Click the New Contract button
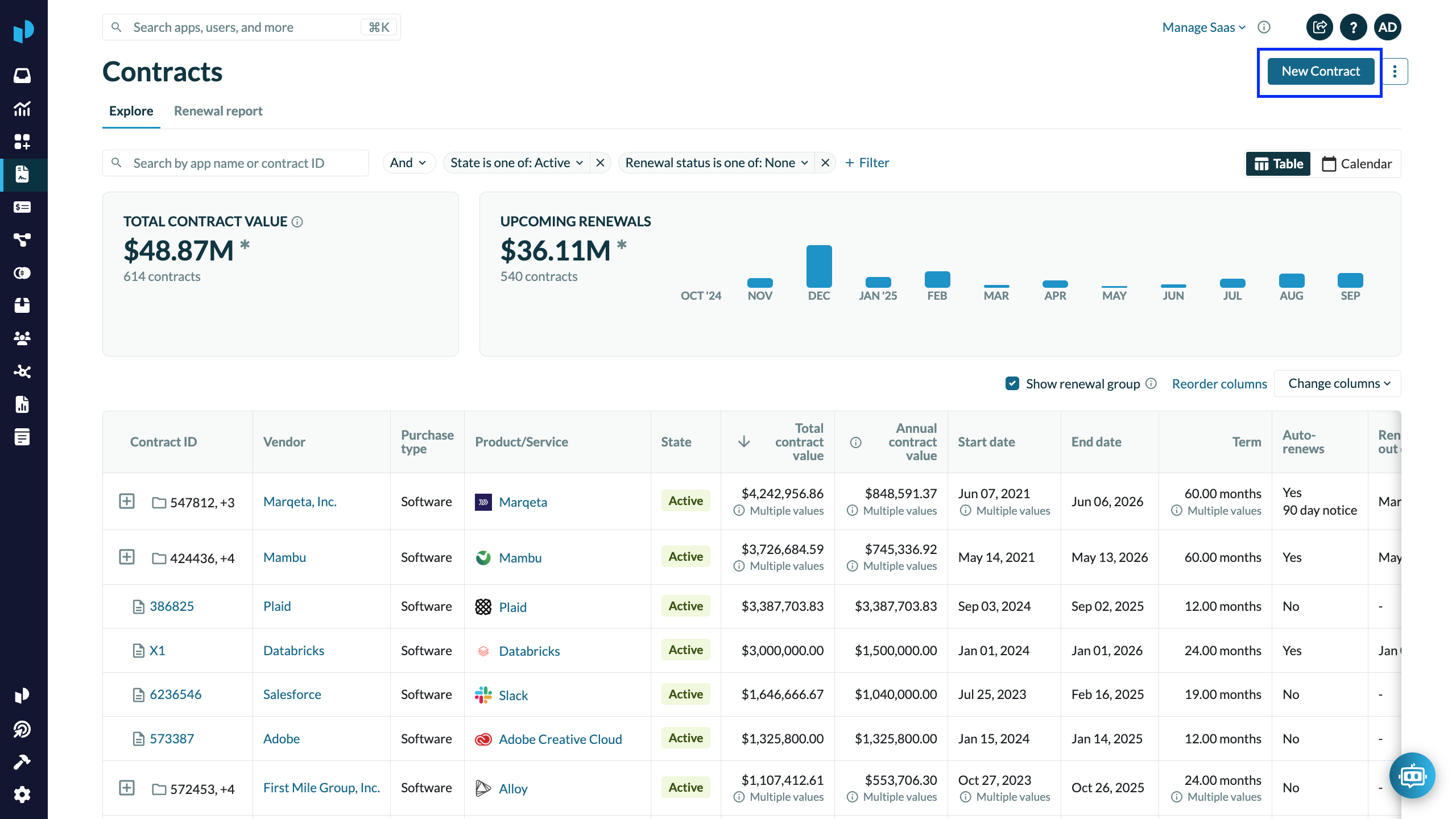 point(1320,72)
